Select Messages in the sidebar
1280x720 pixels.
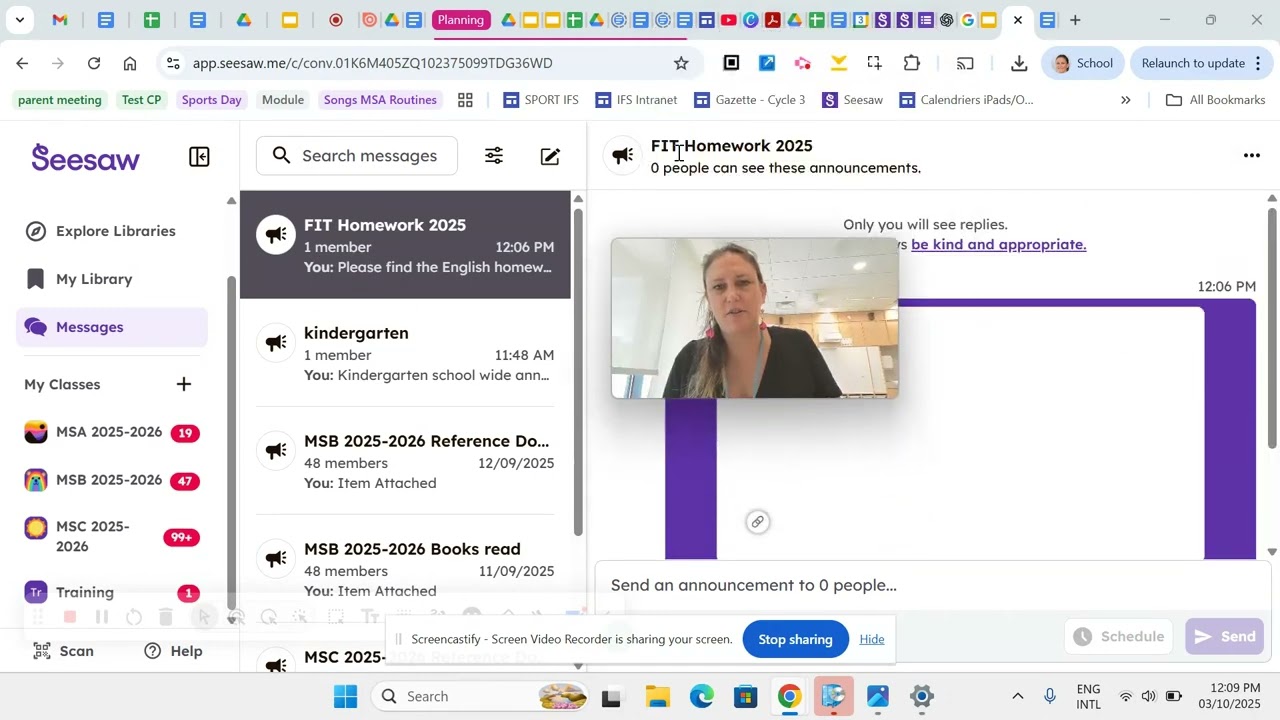click(112, 327)
